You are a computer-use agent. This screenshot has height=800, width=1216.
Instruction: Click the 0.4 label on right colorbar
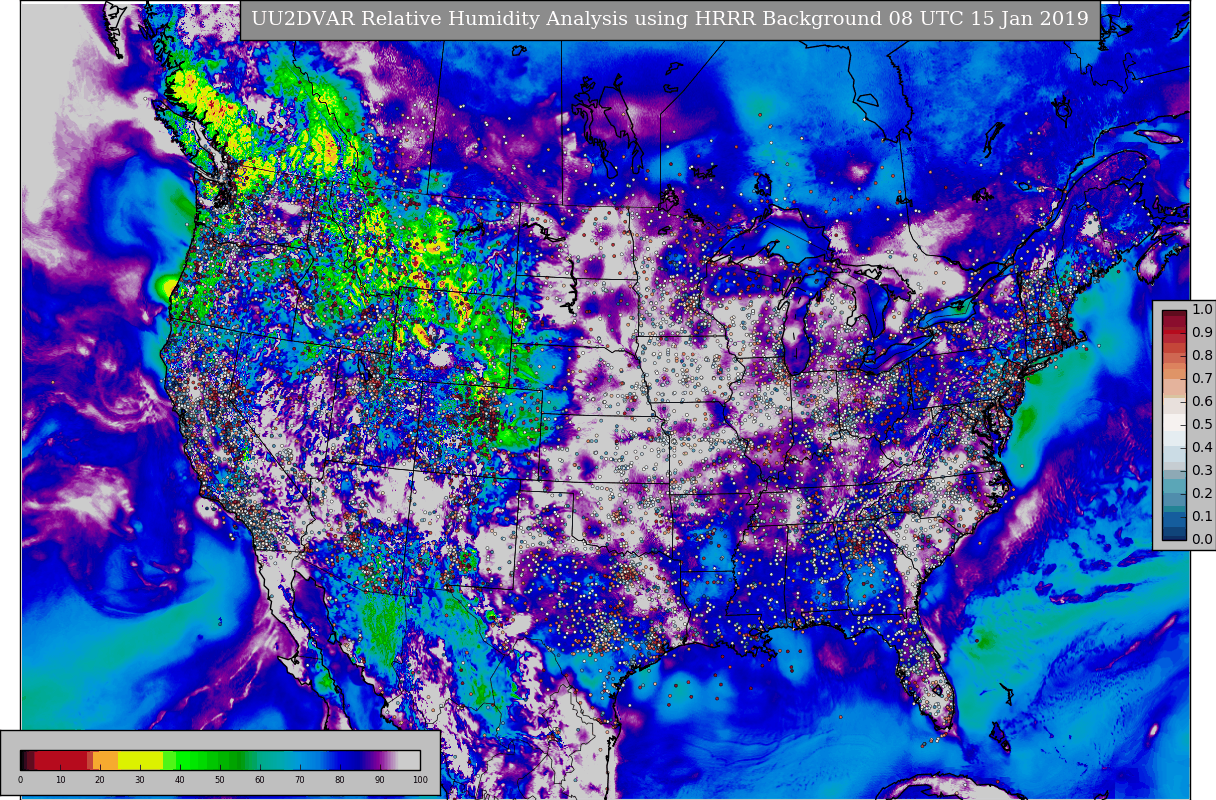pos(1202,448)
